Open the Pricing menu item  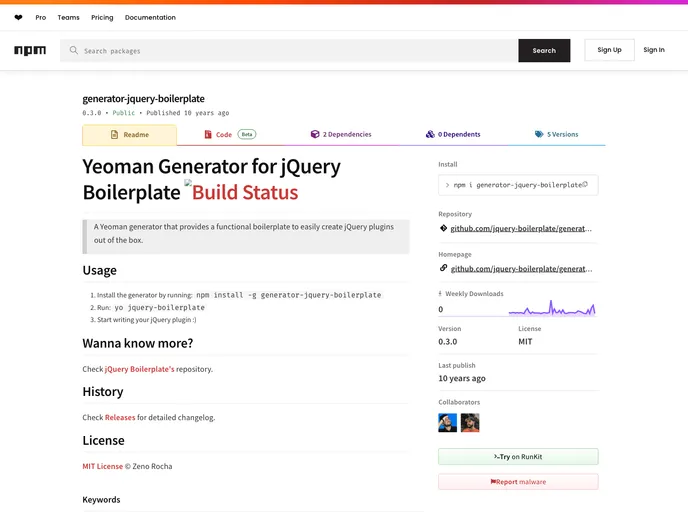(x=102, y=18)
